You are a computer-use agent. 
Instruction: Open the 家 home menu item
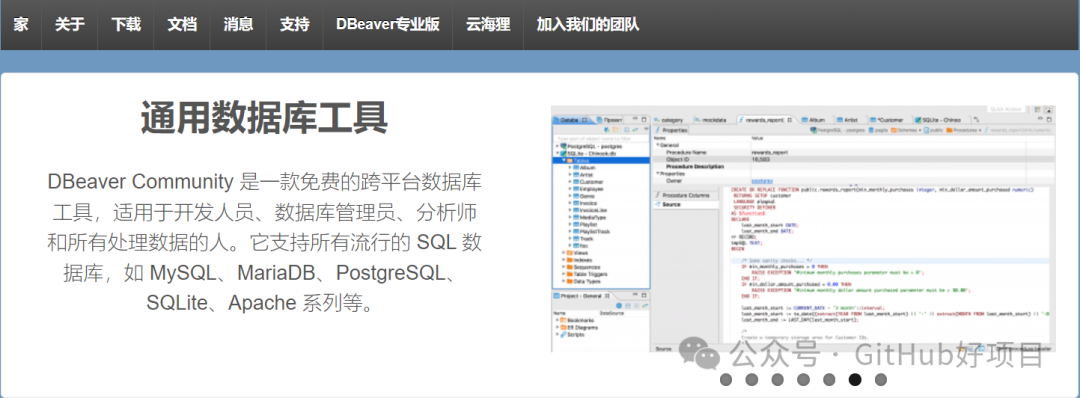coord(21,25)
